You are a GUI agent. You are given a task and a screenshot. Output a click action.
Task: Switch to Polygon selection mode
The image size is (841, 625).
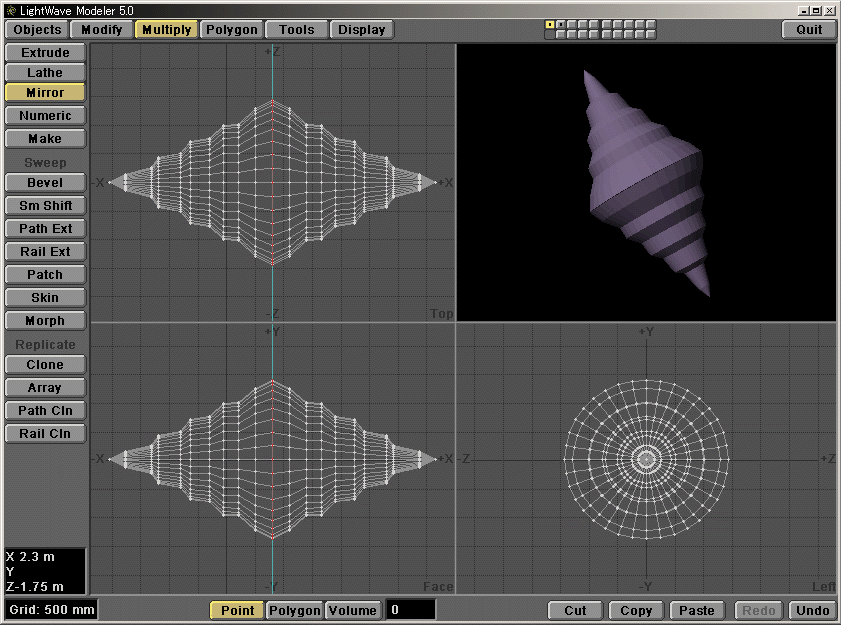click(x=295, y=610)
